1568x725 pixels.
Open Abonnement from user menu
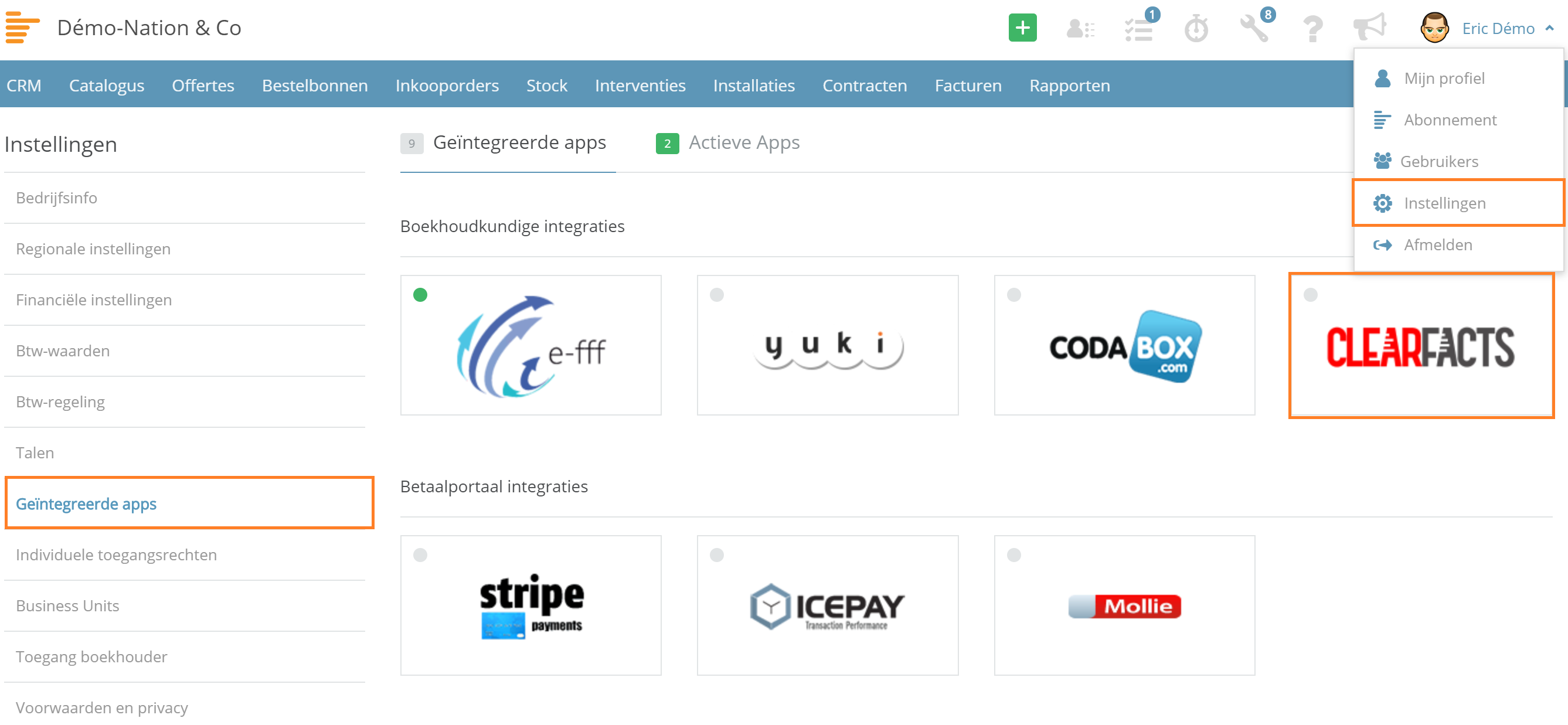point(1458,120)
